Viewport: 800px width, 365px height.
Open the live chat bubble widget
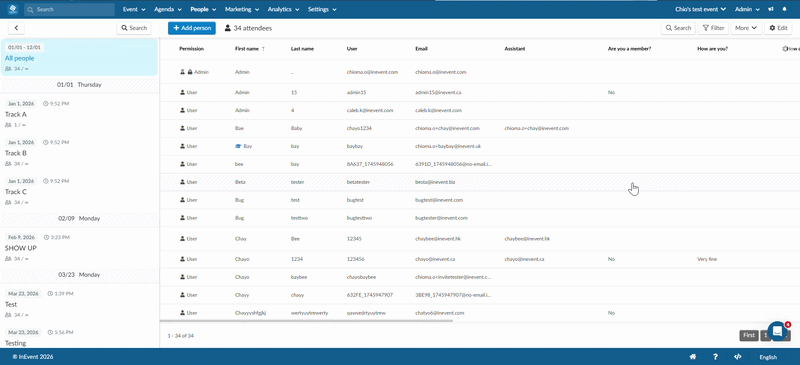[x=778, y=331]
